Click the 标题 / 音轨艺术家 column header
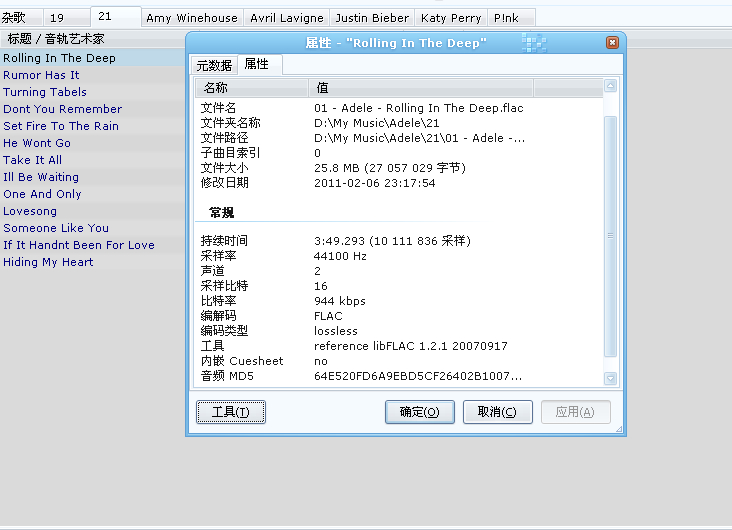Image resolution: width=732 pixels, height=530 pixels. pos(92,39)
